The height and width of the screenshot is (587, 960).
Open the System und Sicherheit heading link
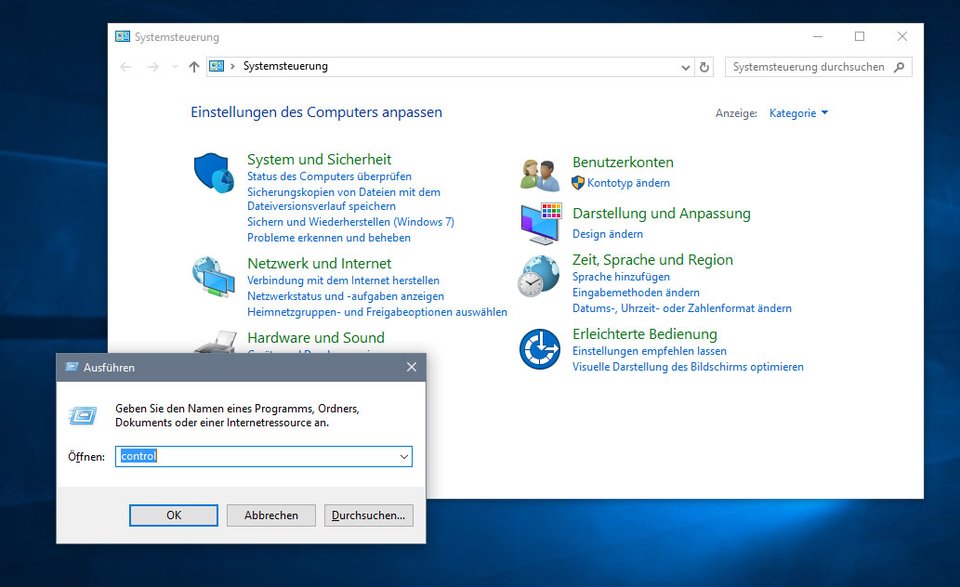319,159
